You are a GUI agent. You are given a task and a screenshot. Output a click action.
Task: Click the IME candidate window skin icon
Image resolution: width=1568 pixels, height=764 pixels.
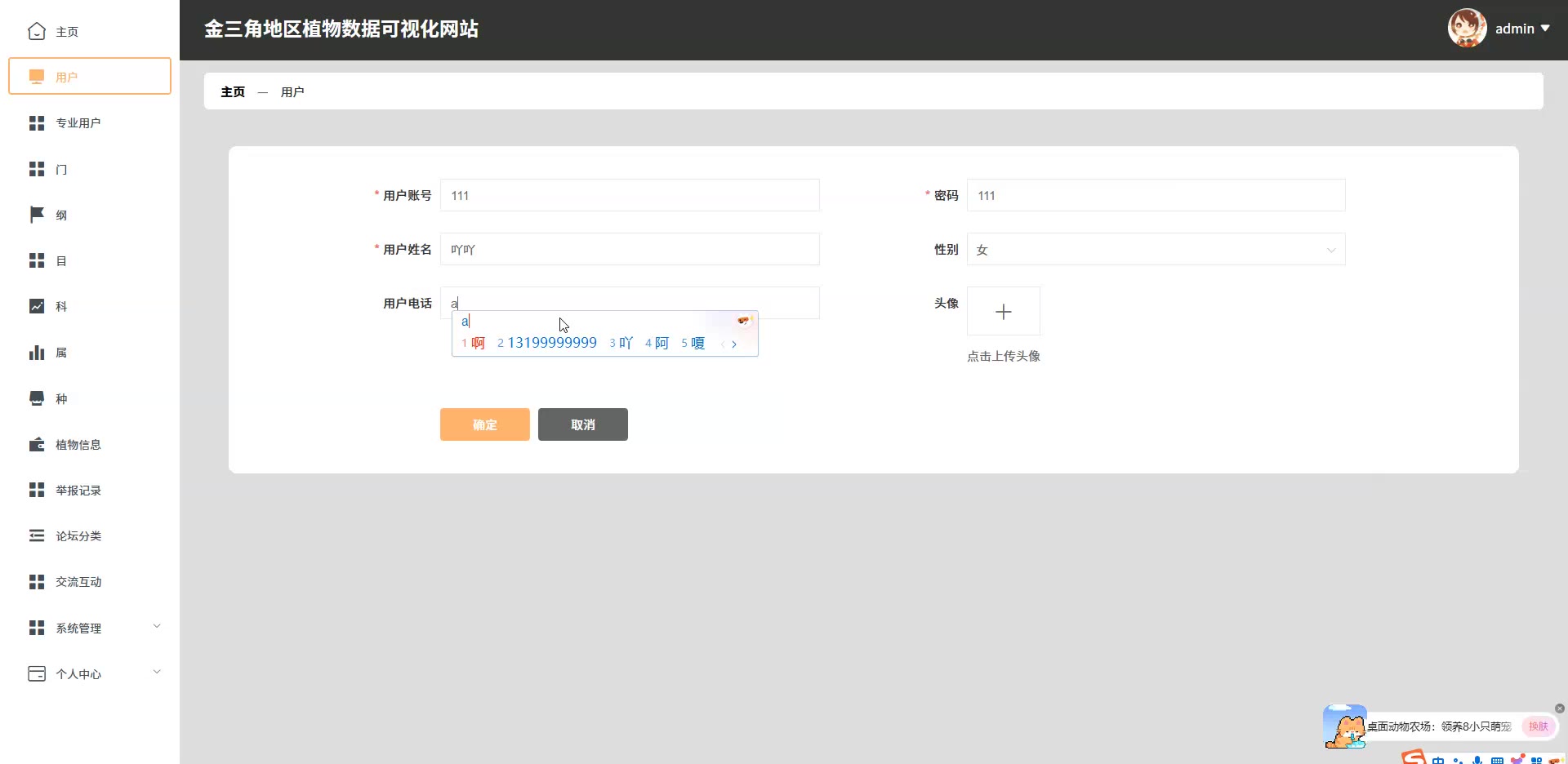(743, 321)
